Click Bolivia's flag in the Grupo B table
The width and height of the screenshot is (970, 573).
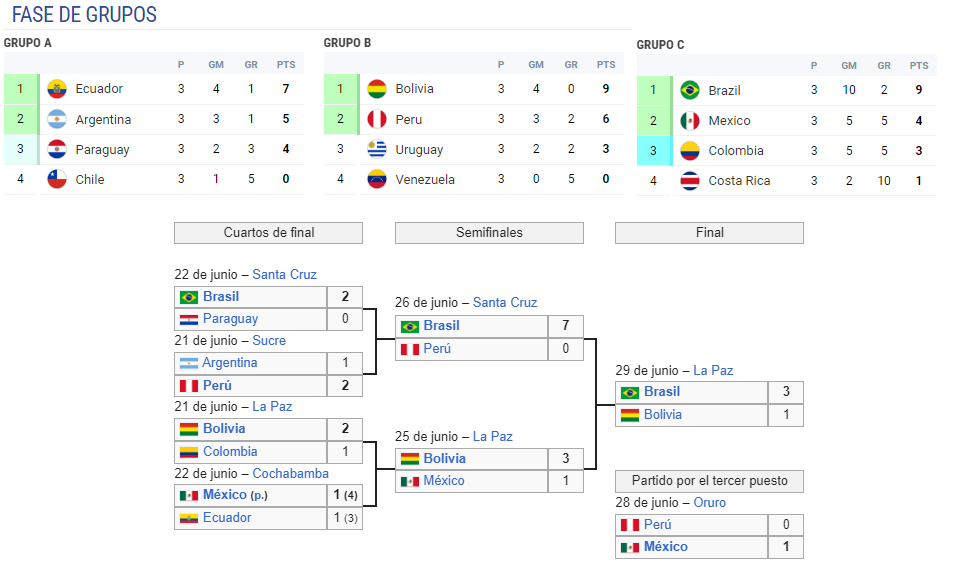[377, 89]
